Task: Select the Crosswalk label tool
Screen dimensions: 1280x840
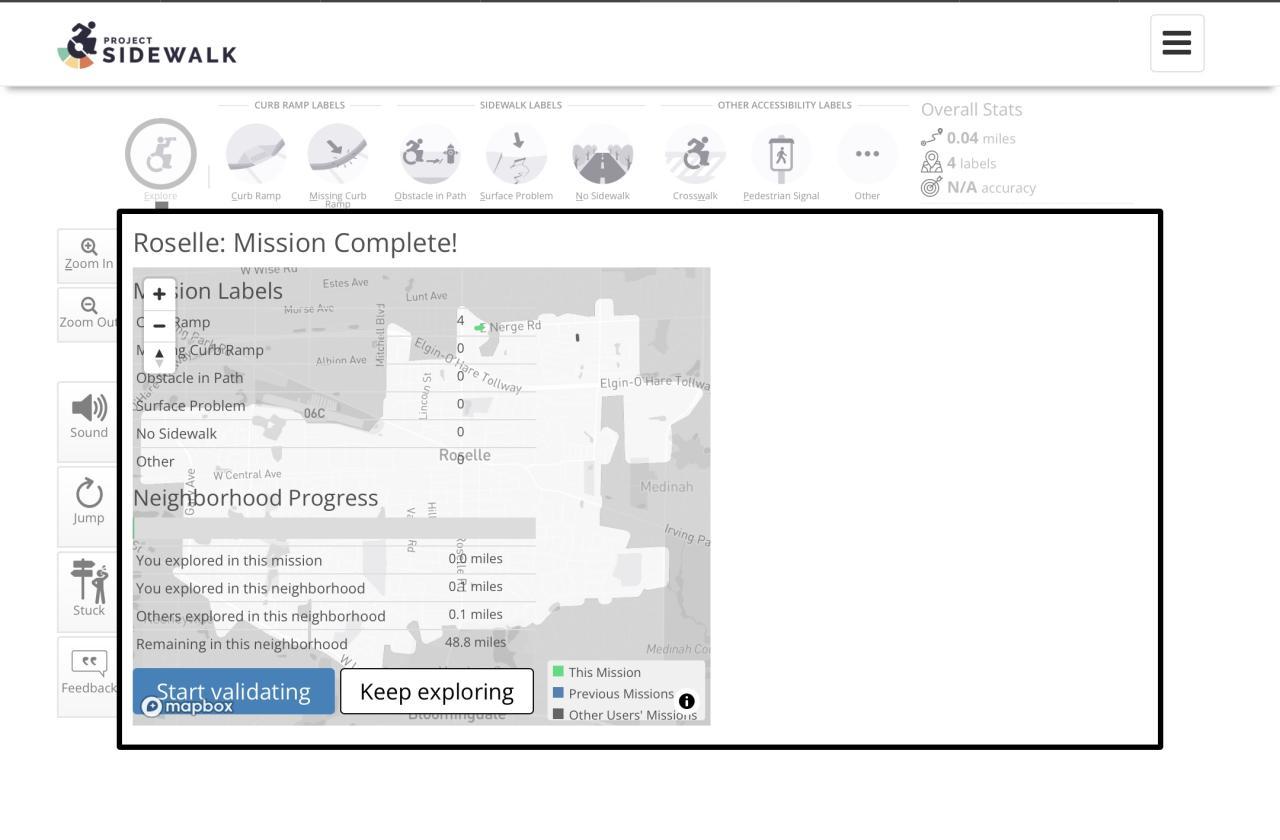Action: (695, 155)
